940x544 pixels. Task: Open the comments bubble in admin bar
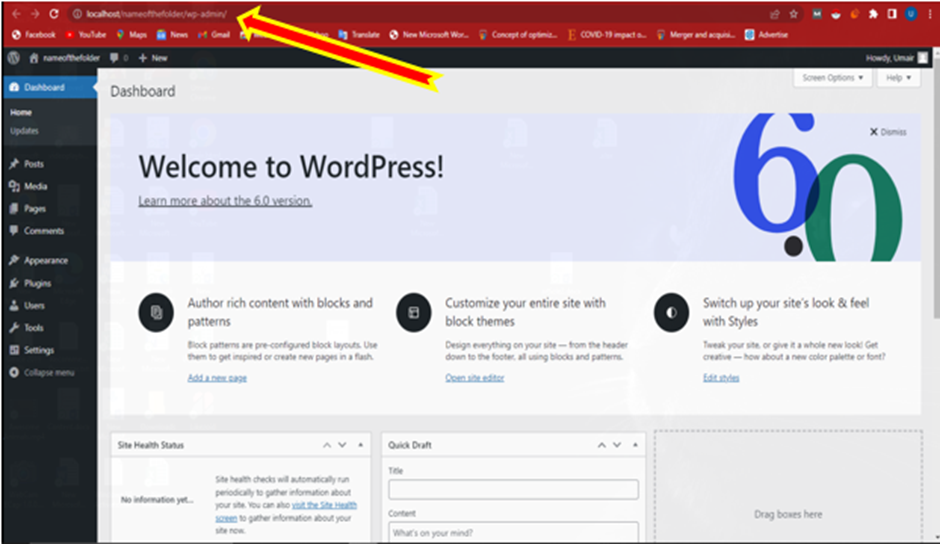point(119,58)
